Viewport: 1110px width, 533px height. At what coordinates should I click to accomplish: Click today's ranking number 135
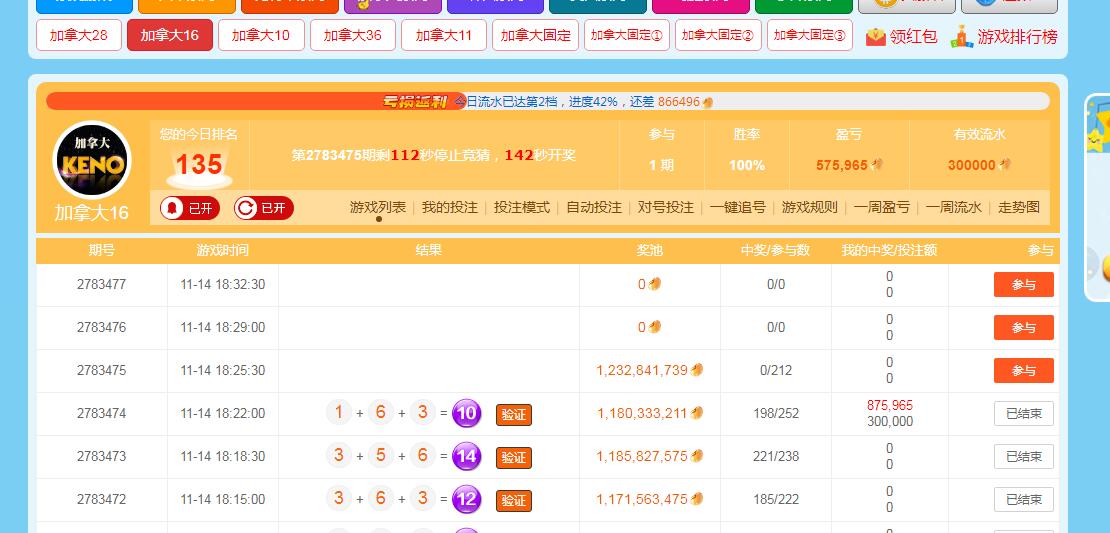pos(199,164)
